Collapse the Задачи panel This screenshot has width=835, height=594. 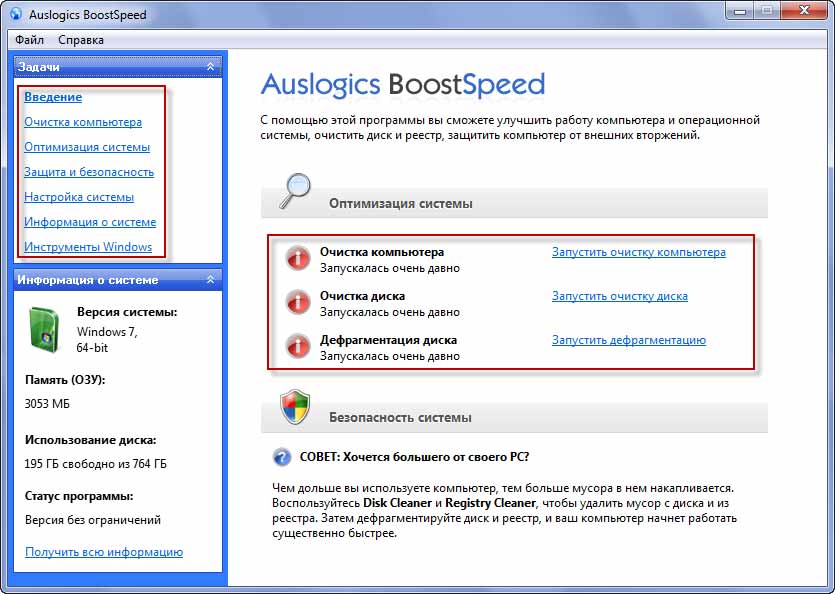point(210,67)
